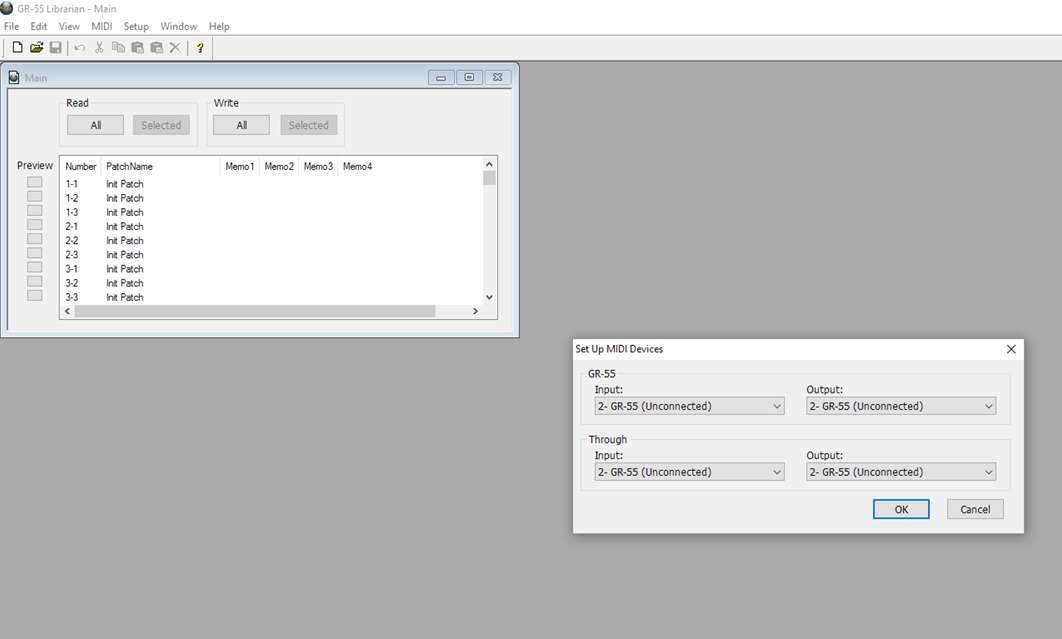Open the GR-55 Output dropdown
This screenshot has height=639, width=1062.
point(901,406)
